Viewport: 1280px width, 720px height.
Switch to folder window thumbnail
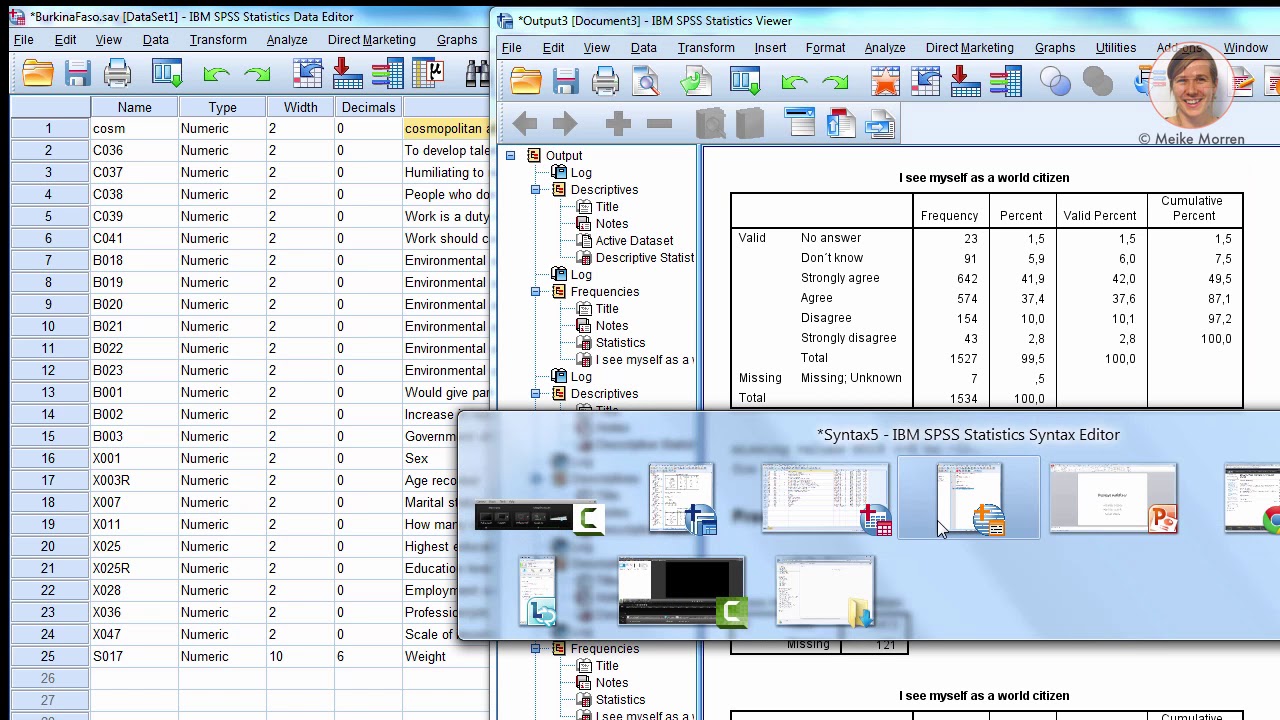pyautogui.click(x=825, y=592)
